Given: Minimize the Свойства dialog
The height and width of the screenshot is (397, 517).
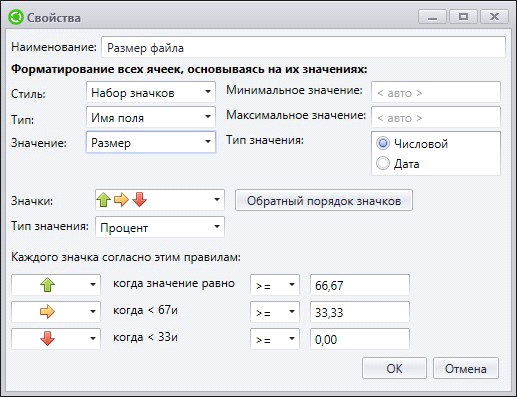Looking at the screenshot, I should click(x=433, y=16).
